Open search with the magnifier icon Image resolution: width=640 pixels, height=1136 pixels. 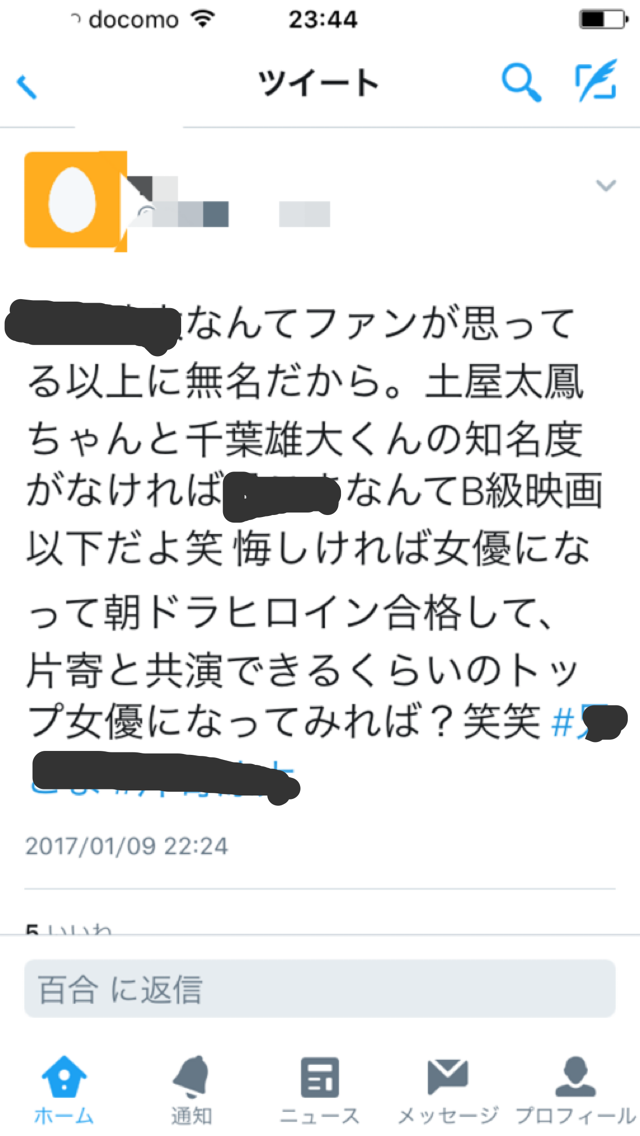coord(521,83)
